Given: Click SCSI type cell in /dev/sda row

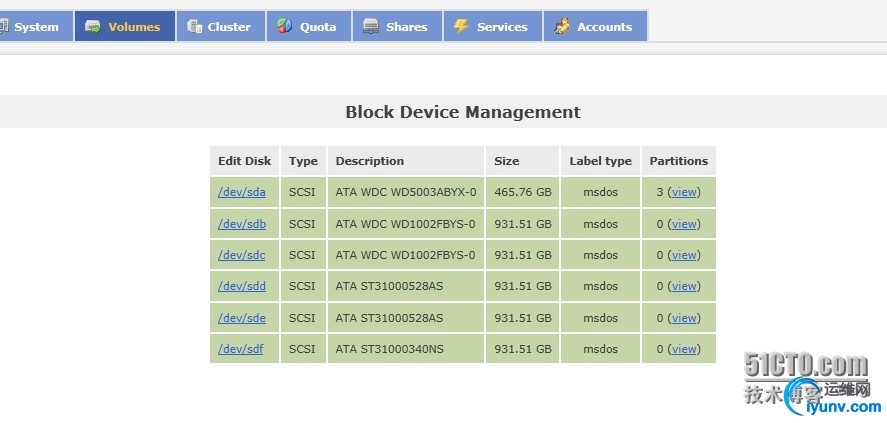Looking at the screenshot, I should [x=302, y=192].
